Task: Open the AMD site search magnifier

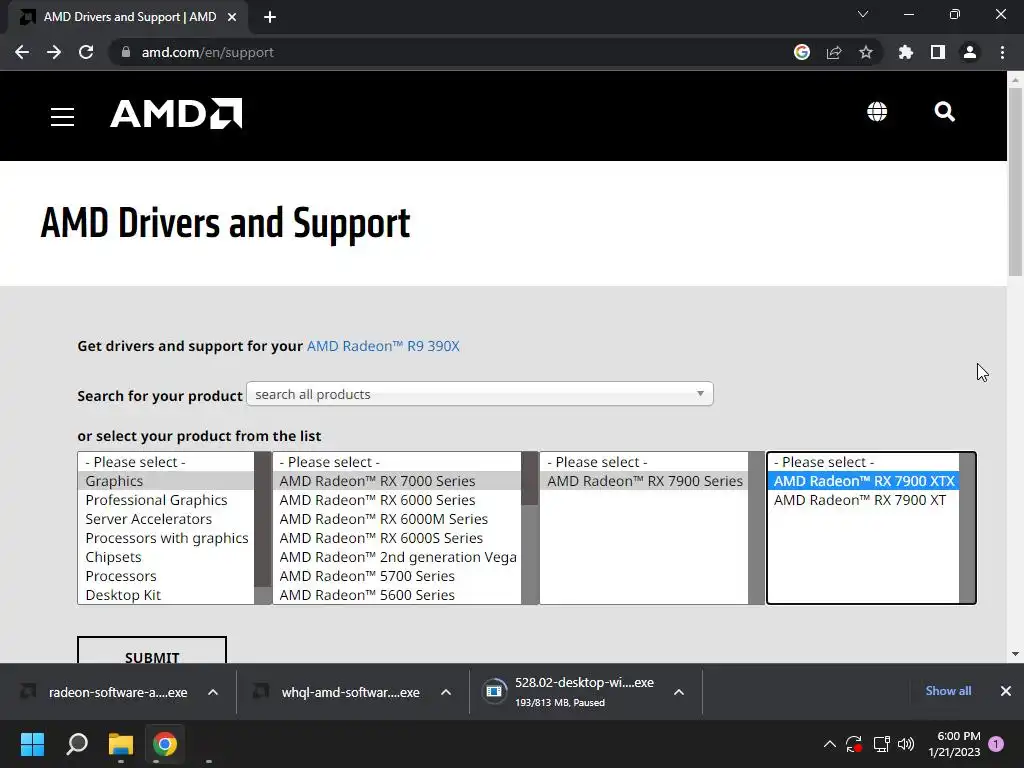Action: (944, 112)
